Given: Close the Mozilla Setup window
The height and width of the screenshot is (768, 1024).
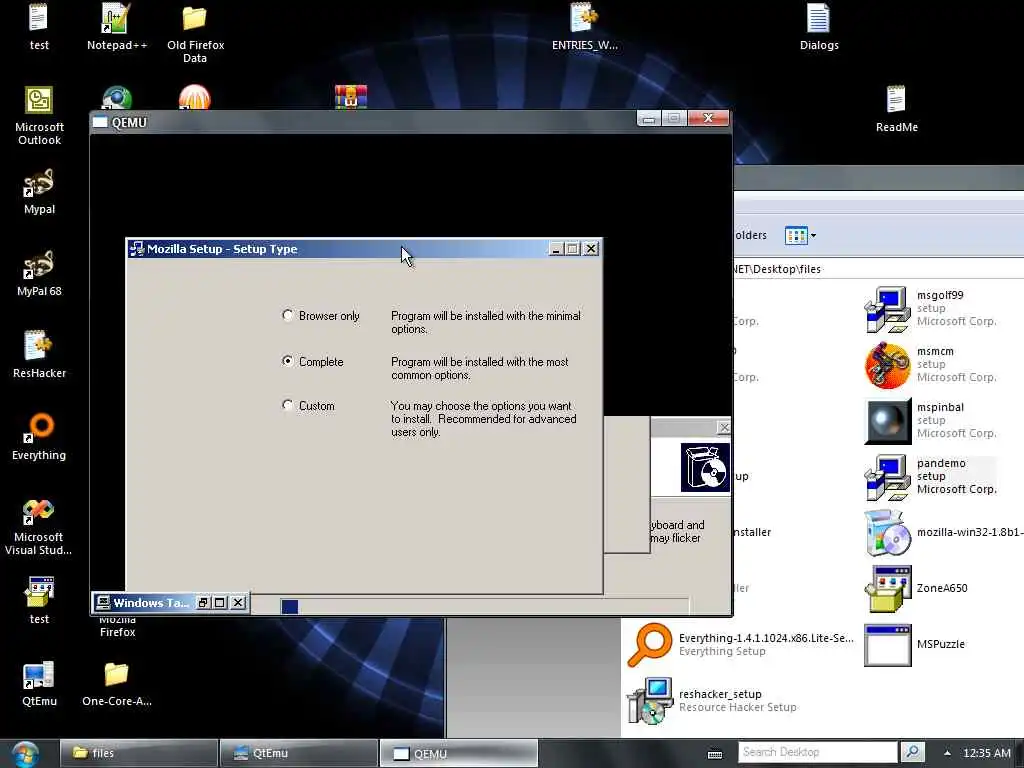Looking at the screenshot, I should click(590, 248).
